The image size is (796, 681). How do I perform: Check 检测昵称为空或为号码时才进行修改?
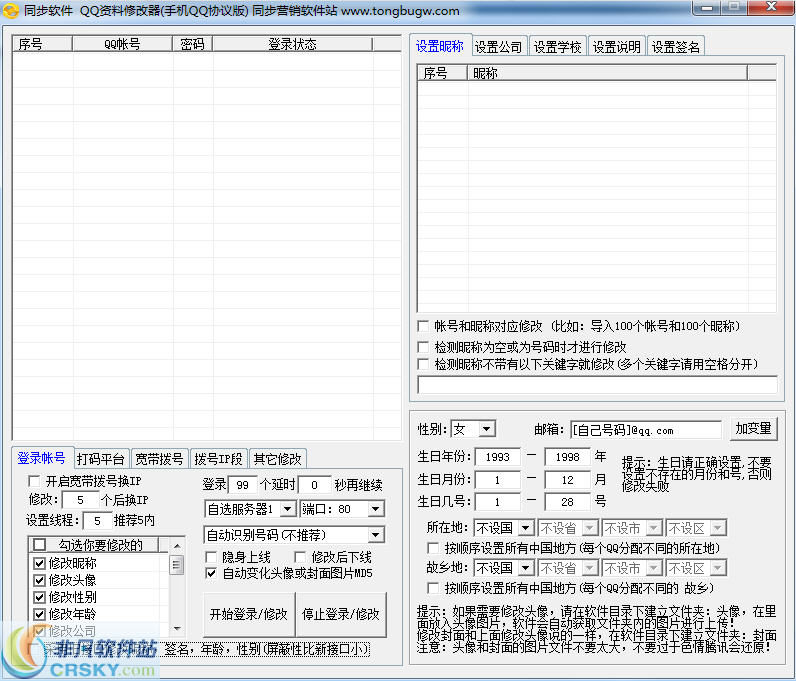point(423,347)
